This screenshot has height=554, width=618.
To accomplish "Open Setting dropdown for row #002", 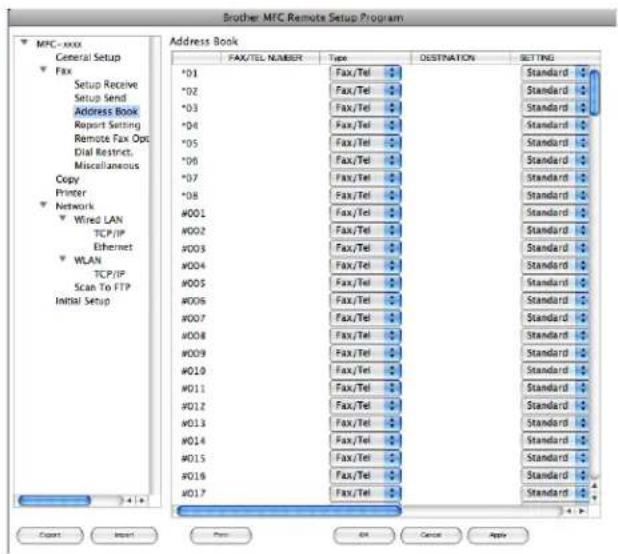I will click(x=555, y=230).
